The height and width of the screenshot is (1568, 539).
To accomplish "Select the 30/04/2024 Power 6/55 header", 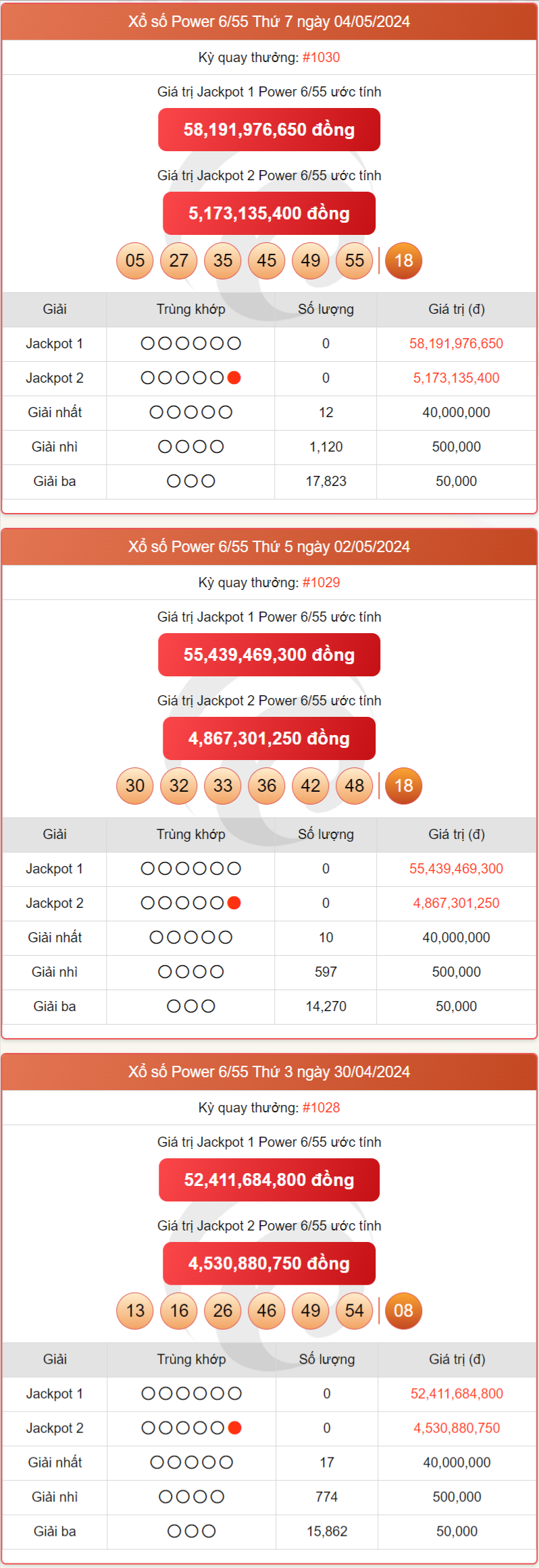I will coord(269,1072).
